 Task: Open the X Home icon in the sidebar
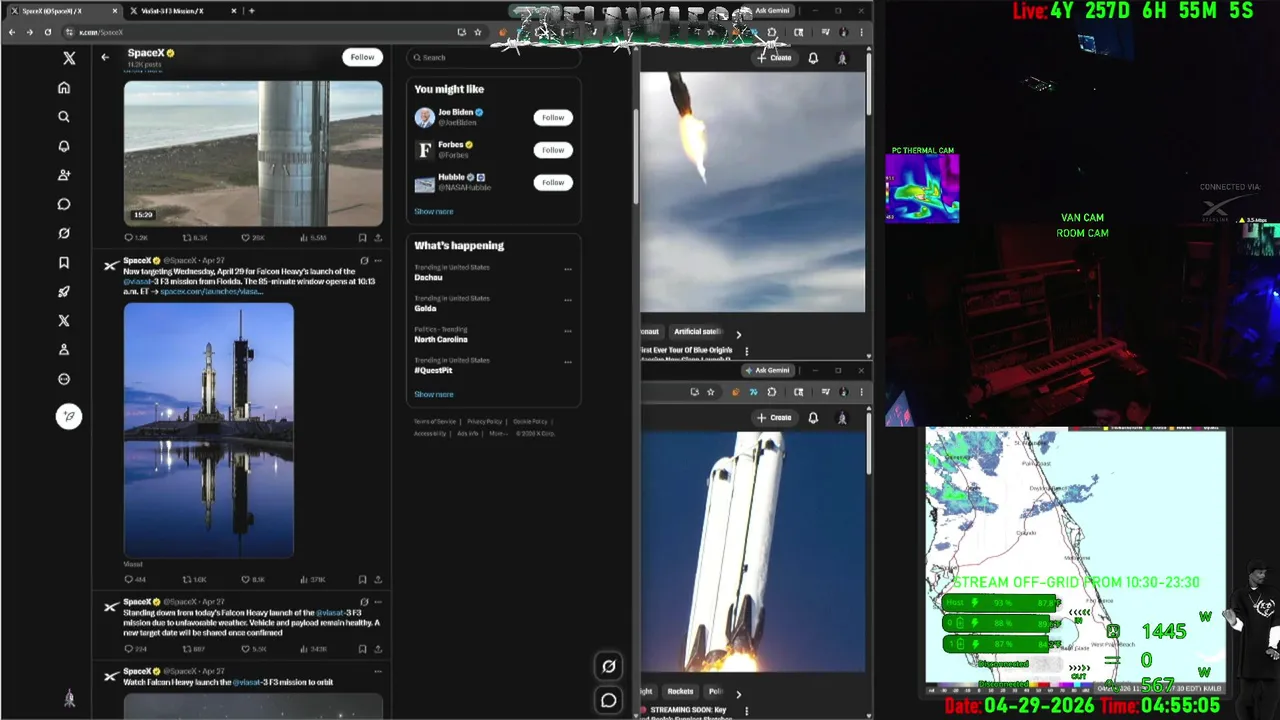click(64, 88)
